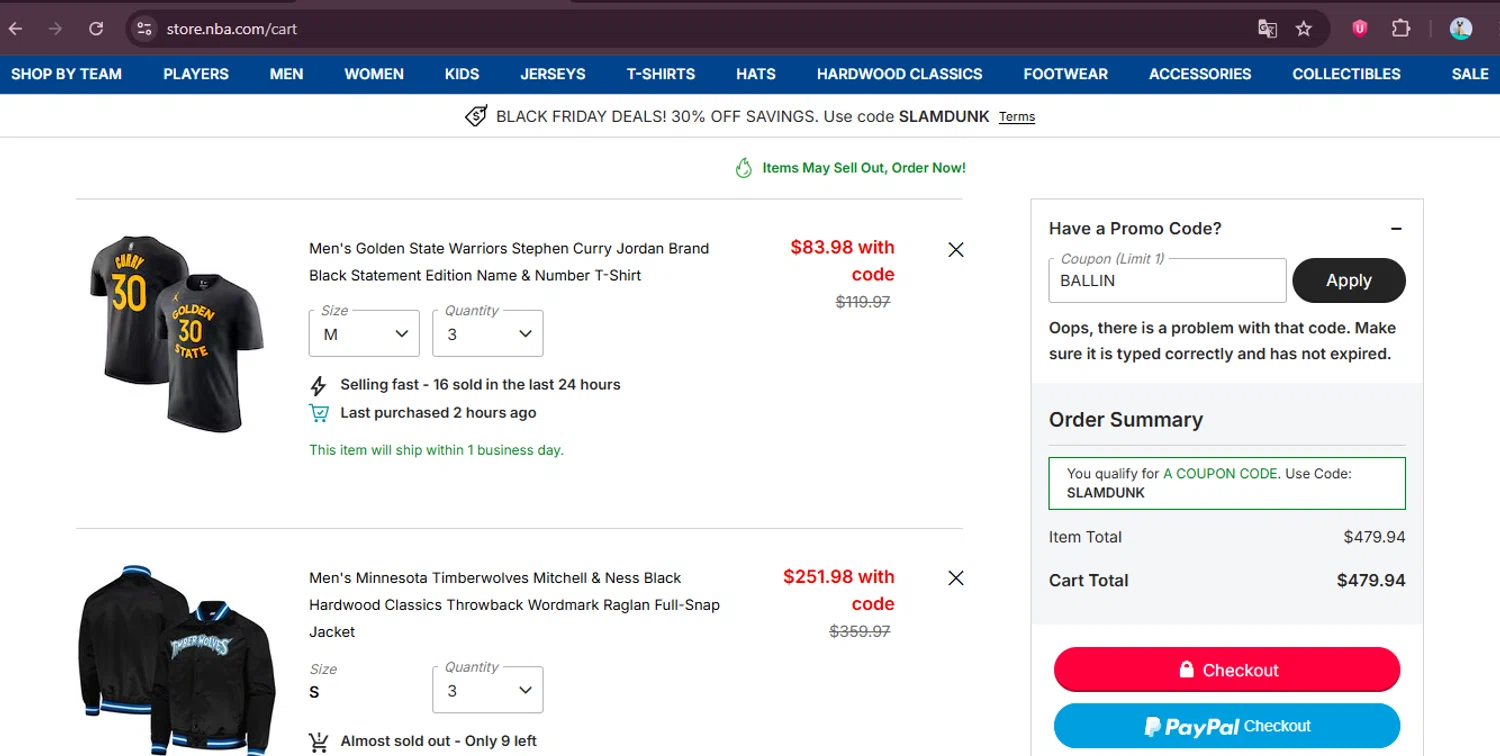Screen dimensions: 1500x756
Task: Collapse the Have a Promo Code section
Action: pyautogui.click(x=1396, y=229)
